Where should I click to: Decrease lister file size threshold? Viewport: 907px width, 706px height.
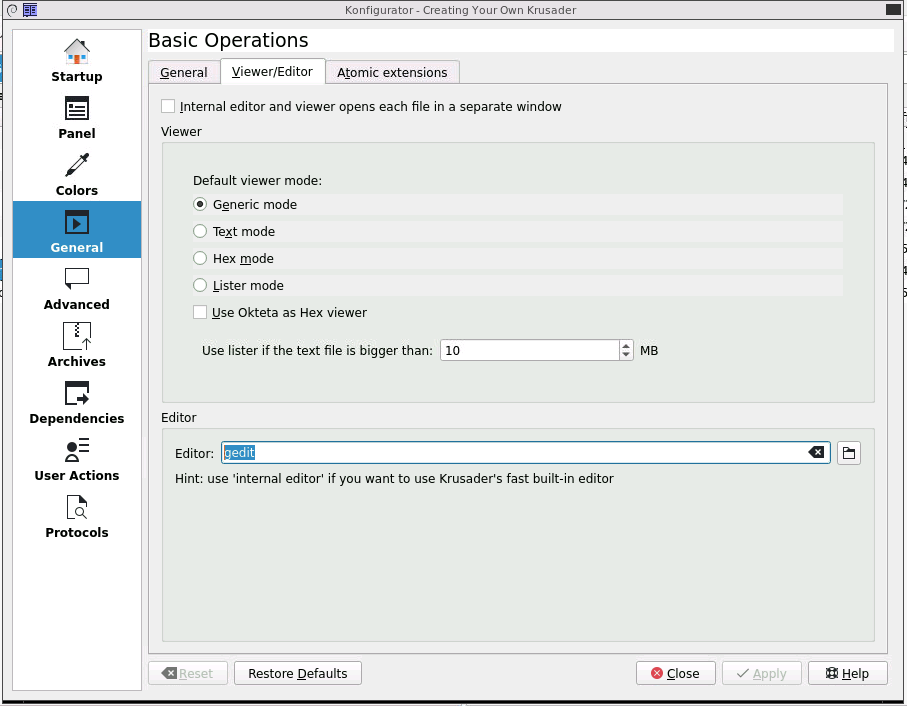[x=626, y=354]
